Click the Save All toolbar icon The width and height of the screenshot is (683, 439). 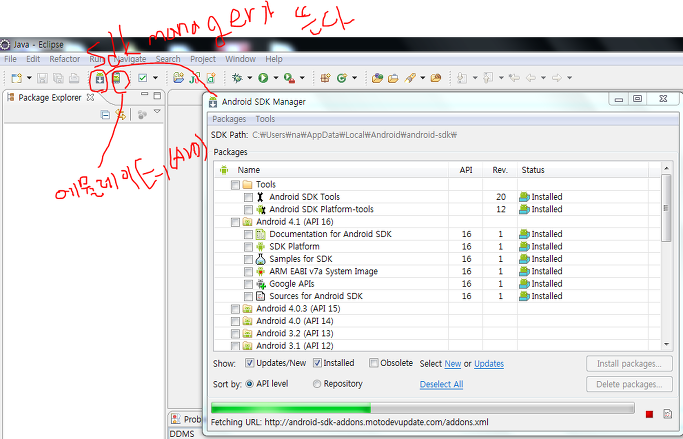click(58, 78)
